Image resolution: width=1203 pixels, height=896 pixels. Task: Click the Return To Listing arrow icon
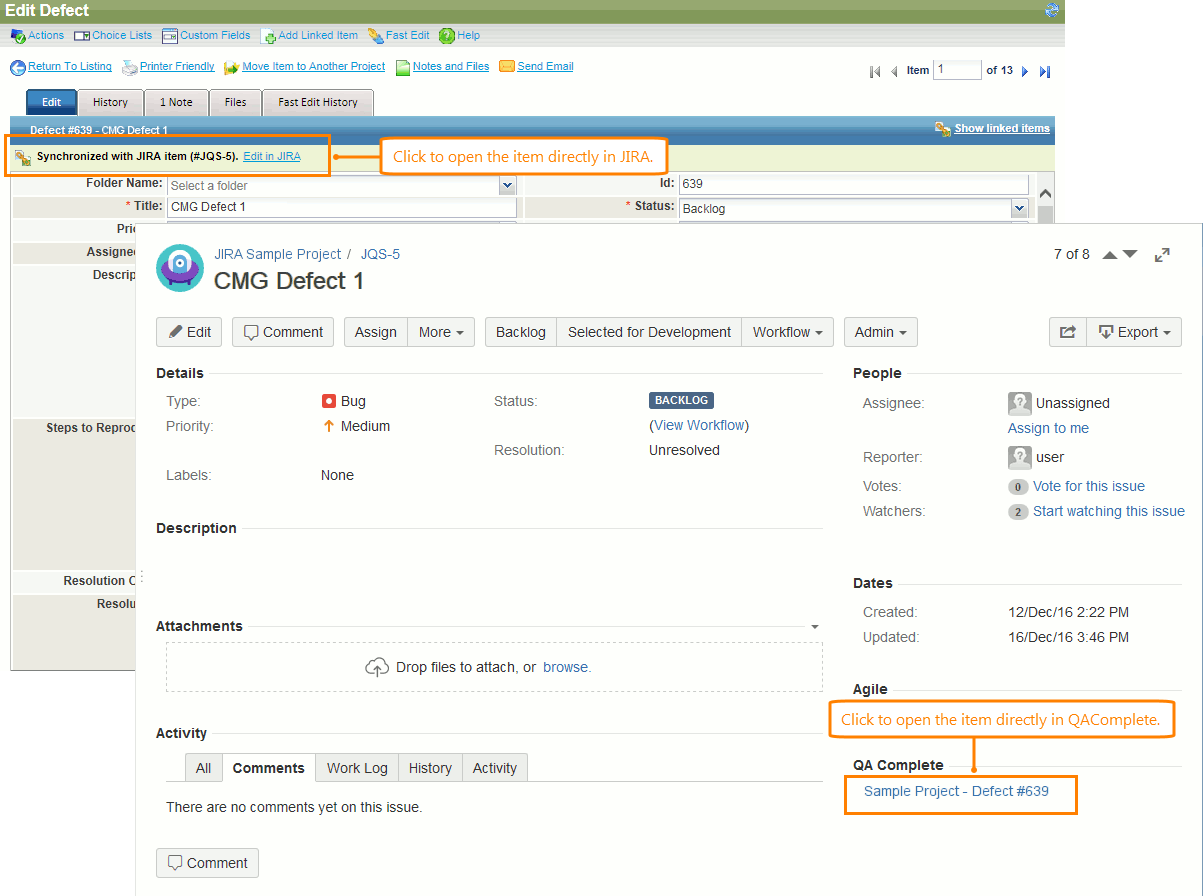[x=18, y=67]
